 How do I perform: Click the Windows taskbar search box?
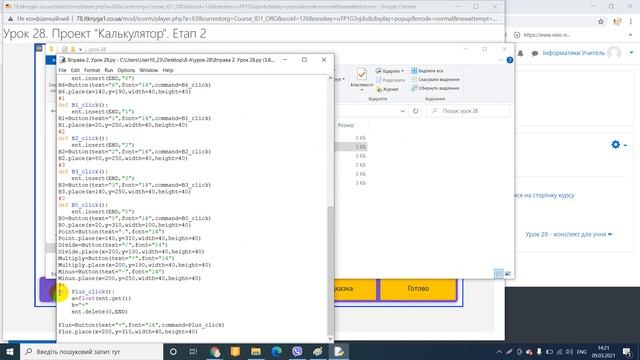[92, 351]
